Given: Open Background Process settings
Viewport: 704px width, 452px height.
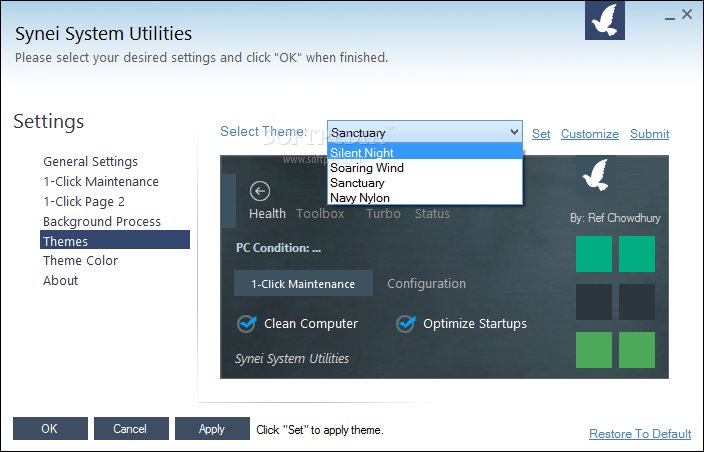Looking at the screenshot, I should [102, 221].
